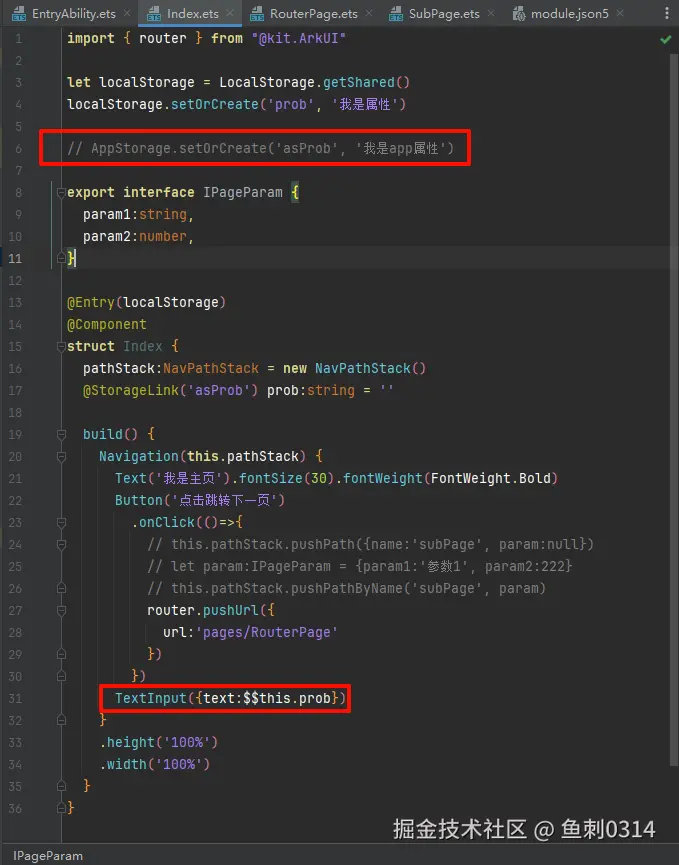Click line number 17 in the gutter
Image resolution: width=679 pixels, height=865 pixels.
pyautogui.click(x=15, y=391)
